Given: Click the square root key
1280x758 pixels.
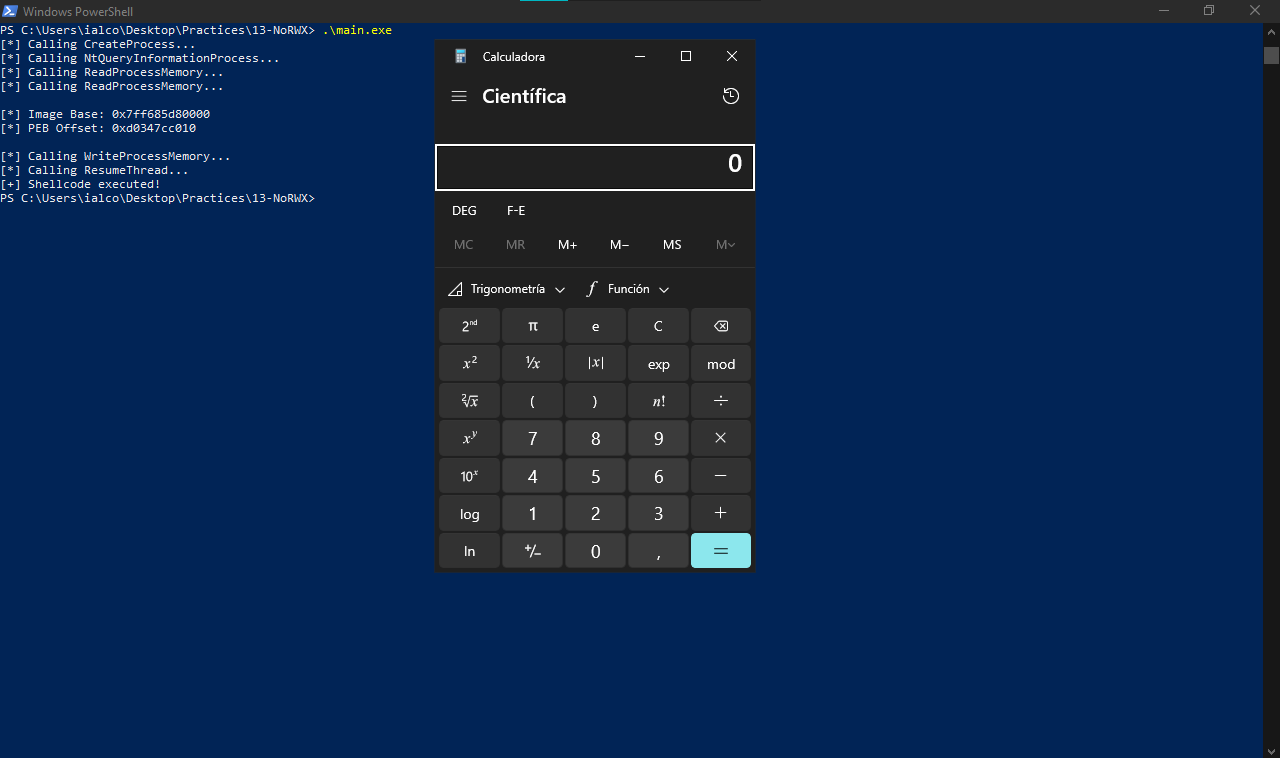Looking at the screenshot, I should click(x=470, y=401).
